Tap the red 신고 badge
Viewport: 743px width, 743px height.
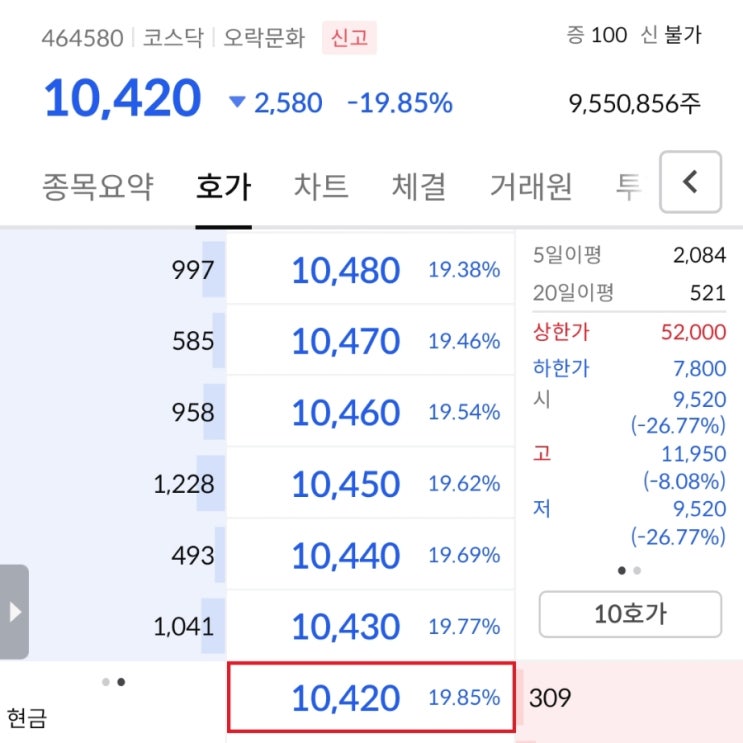point(349,38)
